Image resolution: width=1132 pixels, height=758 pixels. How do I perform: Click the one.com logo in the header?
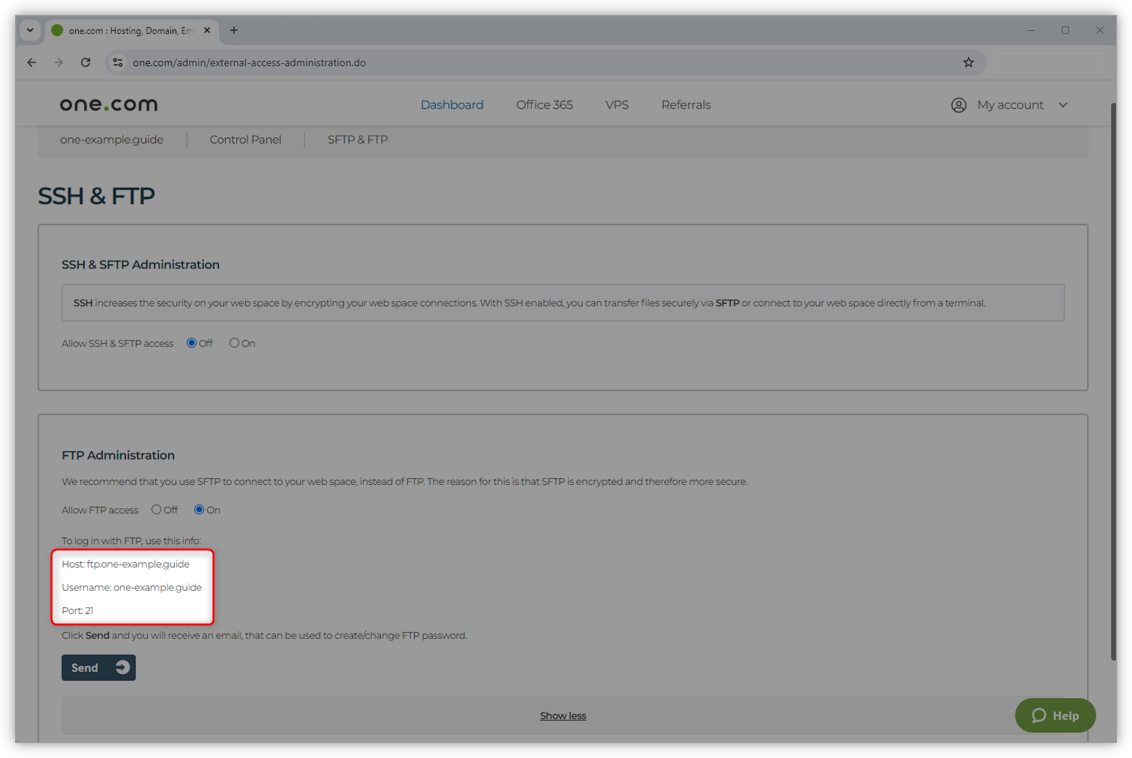(x=108, y=103)
